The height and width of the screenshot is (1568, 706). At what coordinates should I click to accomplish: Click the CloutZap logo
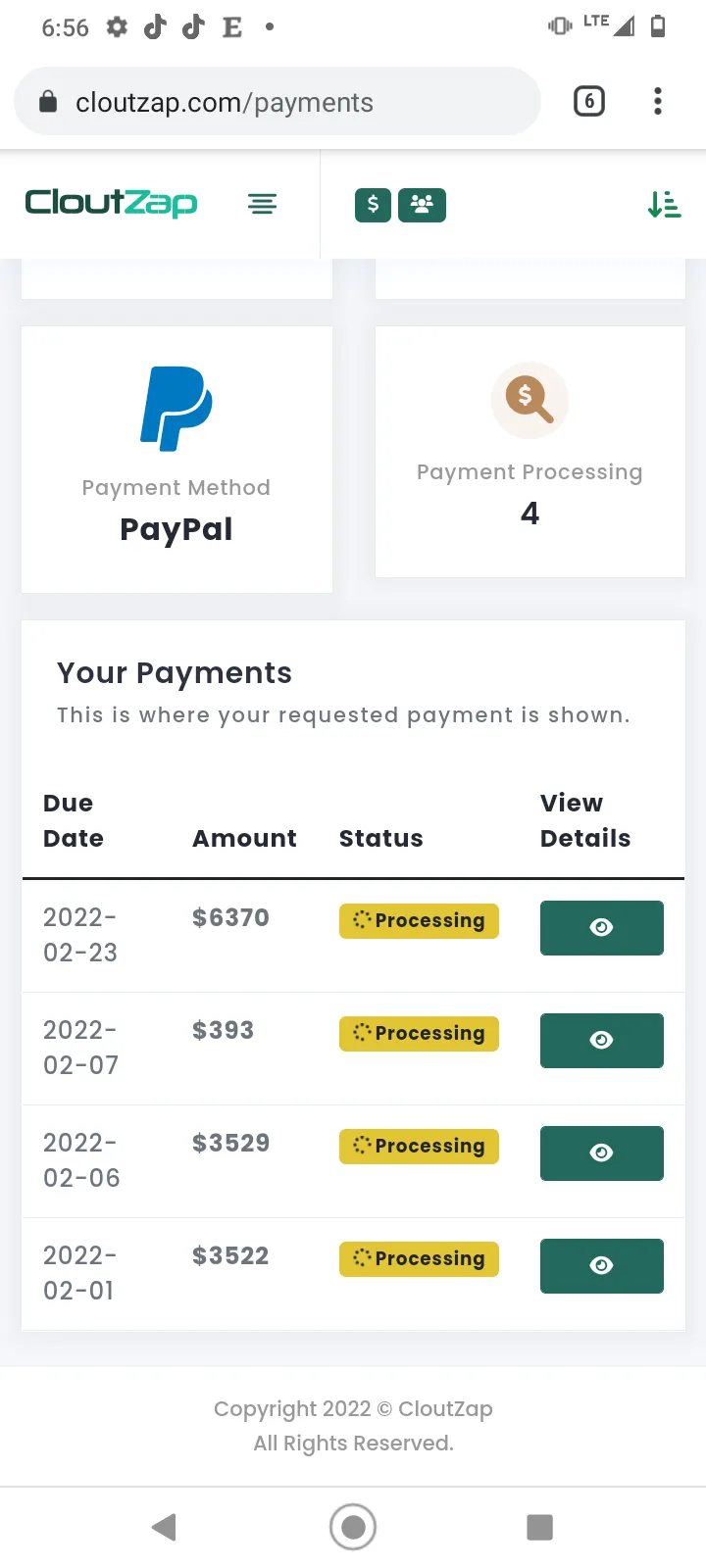pyautogui.click(x=111, y=203)
